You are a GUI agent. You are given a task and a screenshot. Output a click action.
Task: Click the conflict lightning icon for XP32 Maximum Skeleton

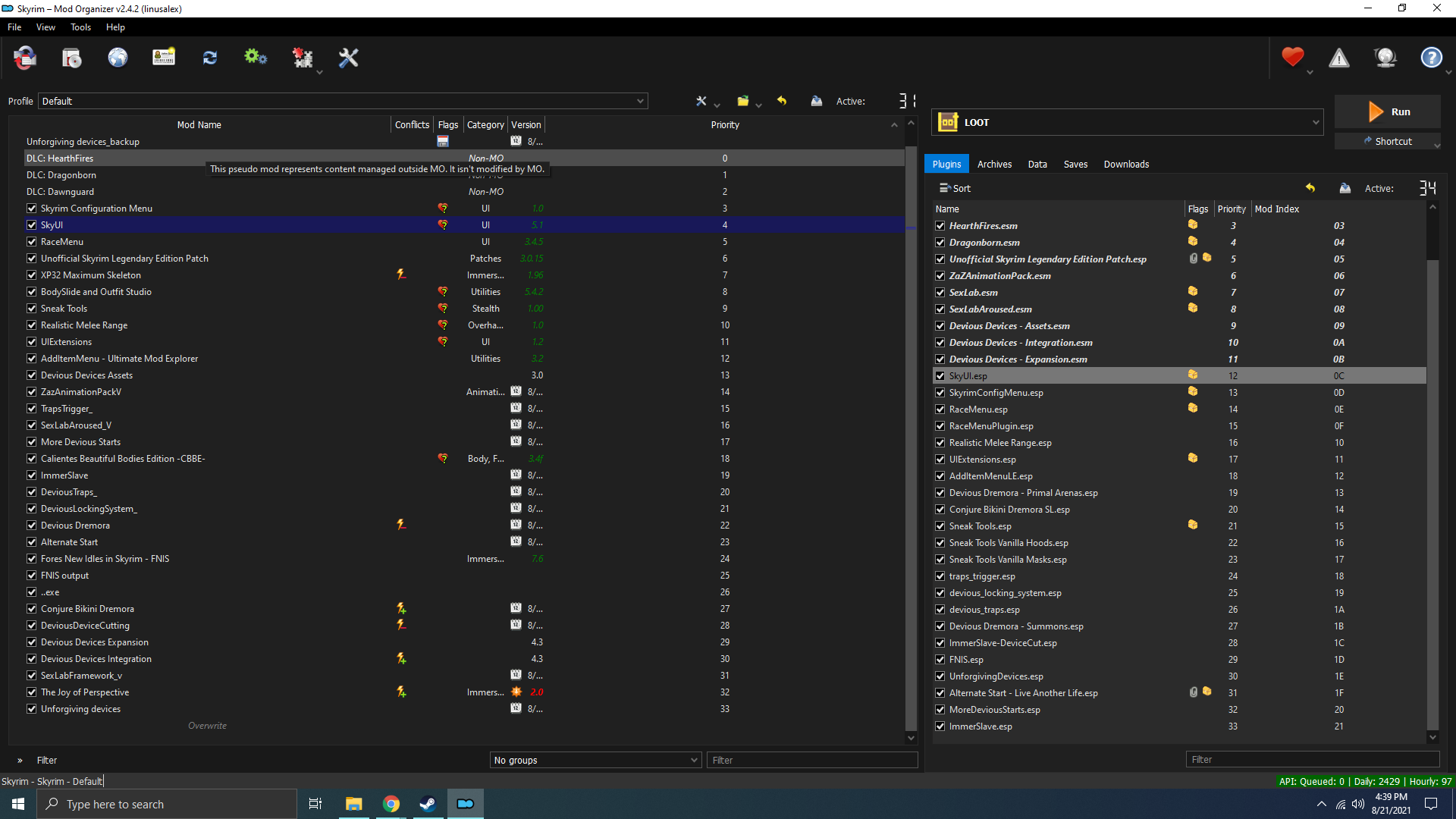[x=401, y=275]
